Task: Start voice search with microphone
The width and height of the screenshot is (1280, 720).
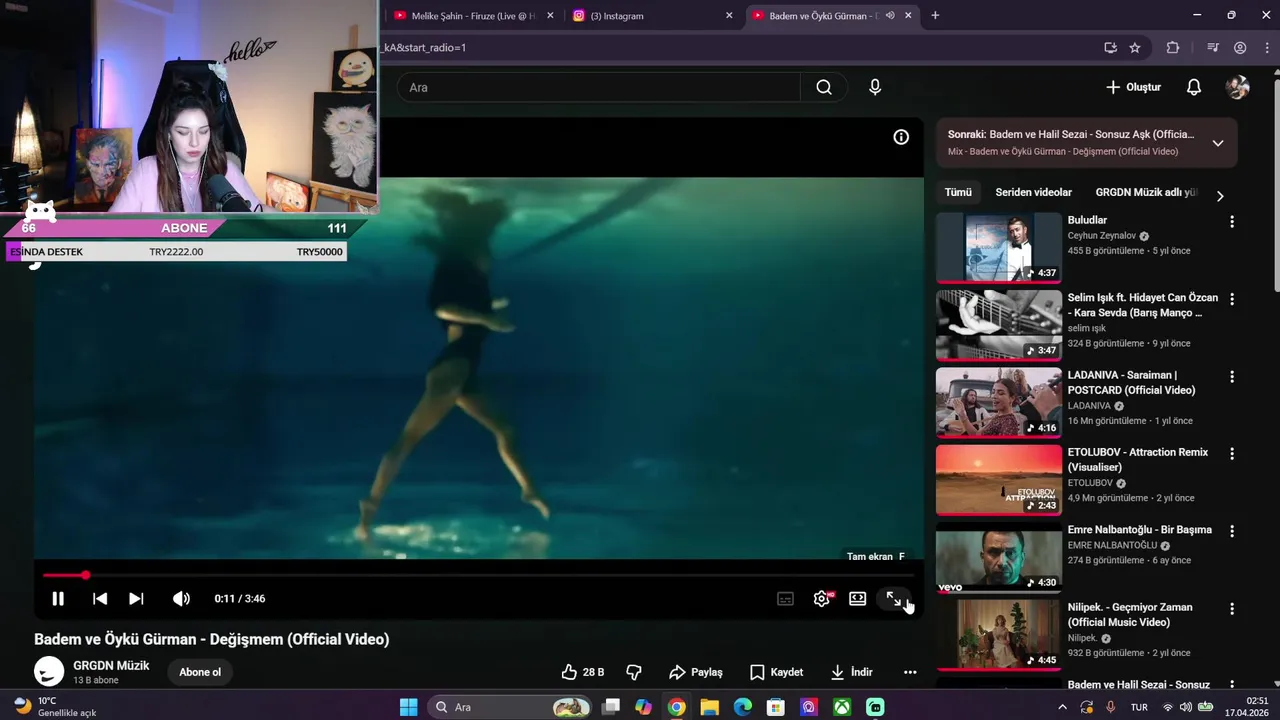Action: tap(875, 87)
